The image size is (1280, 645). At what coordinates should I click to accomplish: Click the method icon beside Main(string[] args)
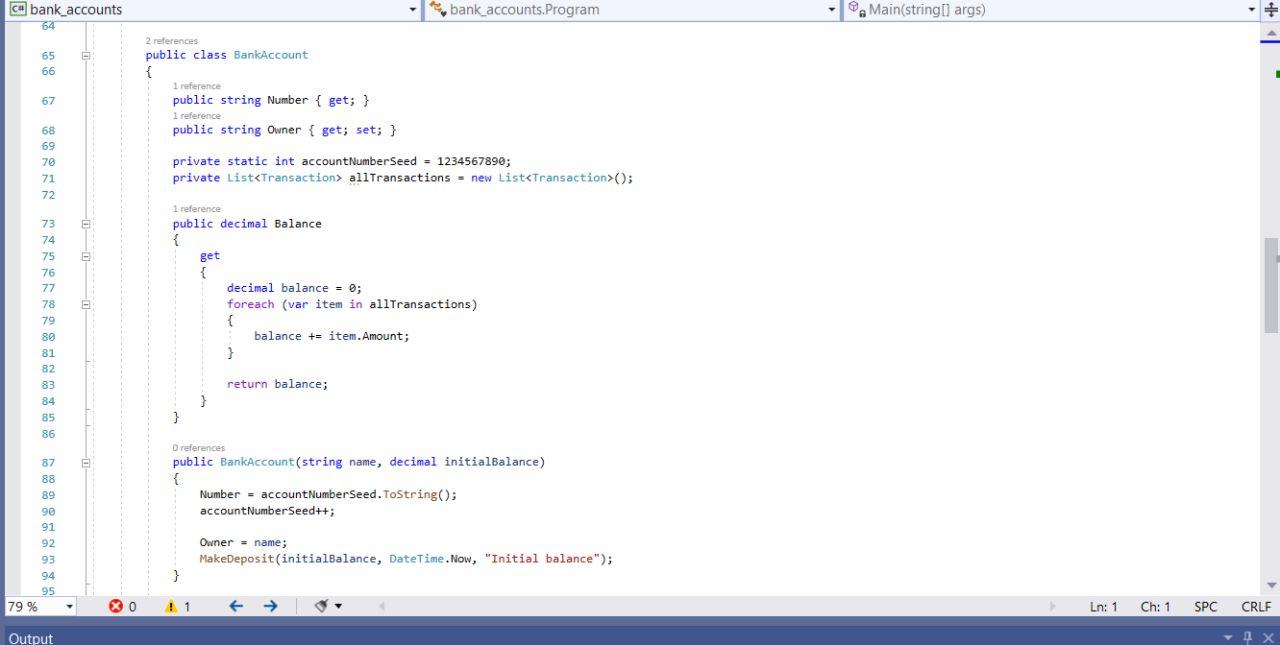click(x=857, y=9)
